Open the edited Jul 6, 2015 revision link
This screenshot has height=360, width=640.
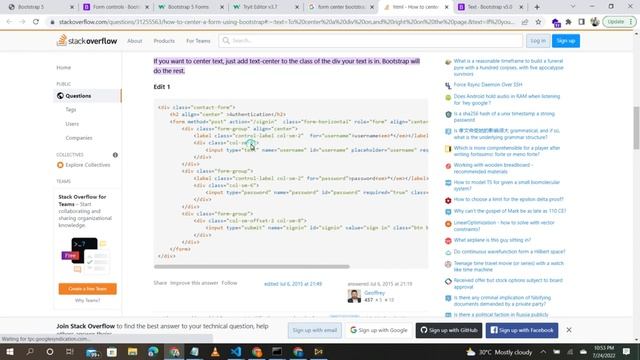pyautogui.click(x=293, y=284)
